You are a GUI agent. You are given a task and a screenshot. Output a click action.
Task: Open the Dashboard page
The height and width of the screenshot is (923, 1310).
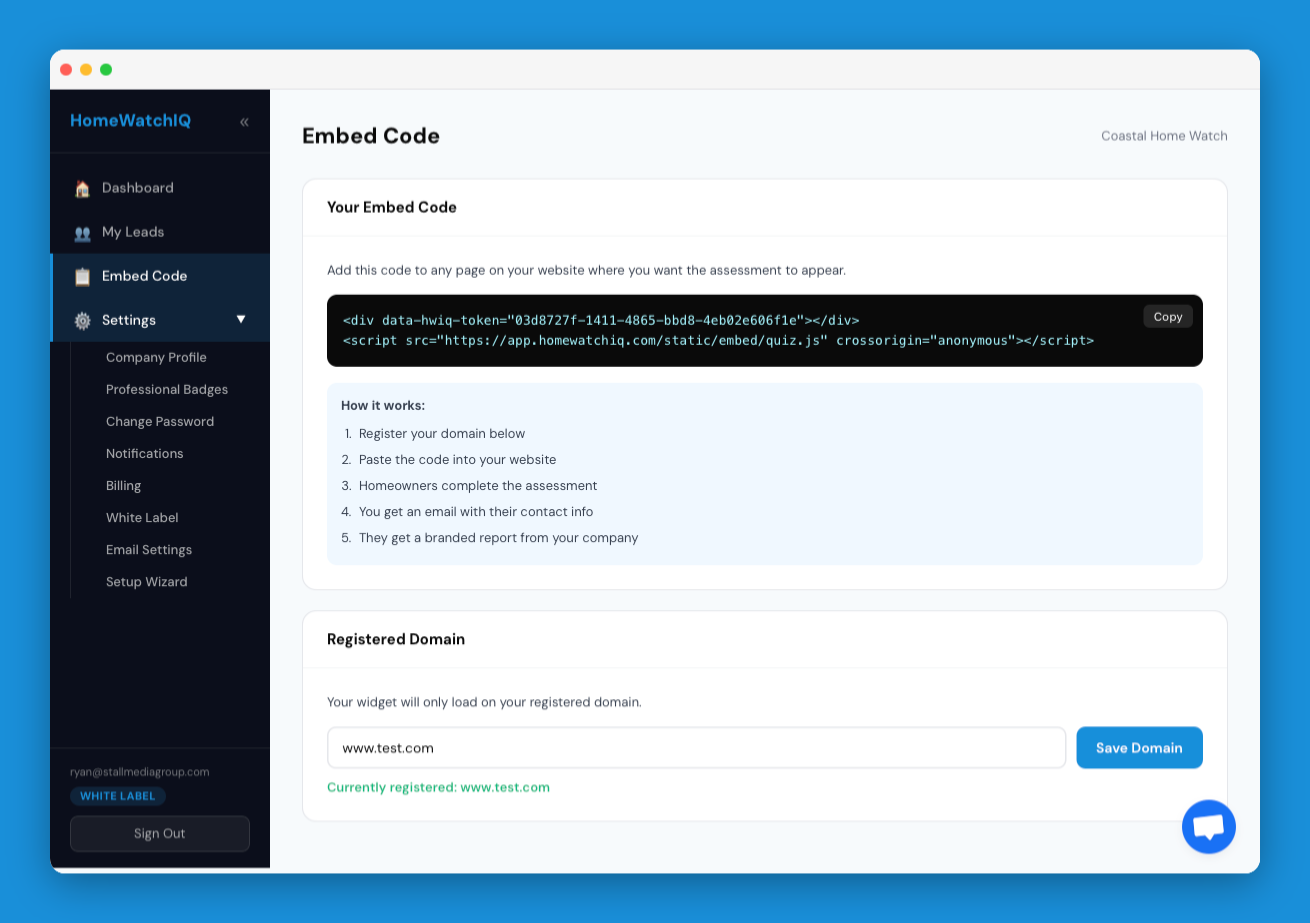pyautogui.click(x=160, y=188)
